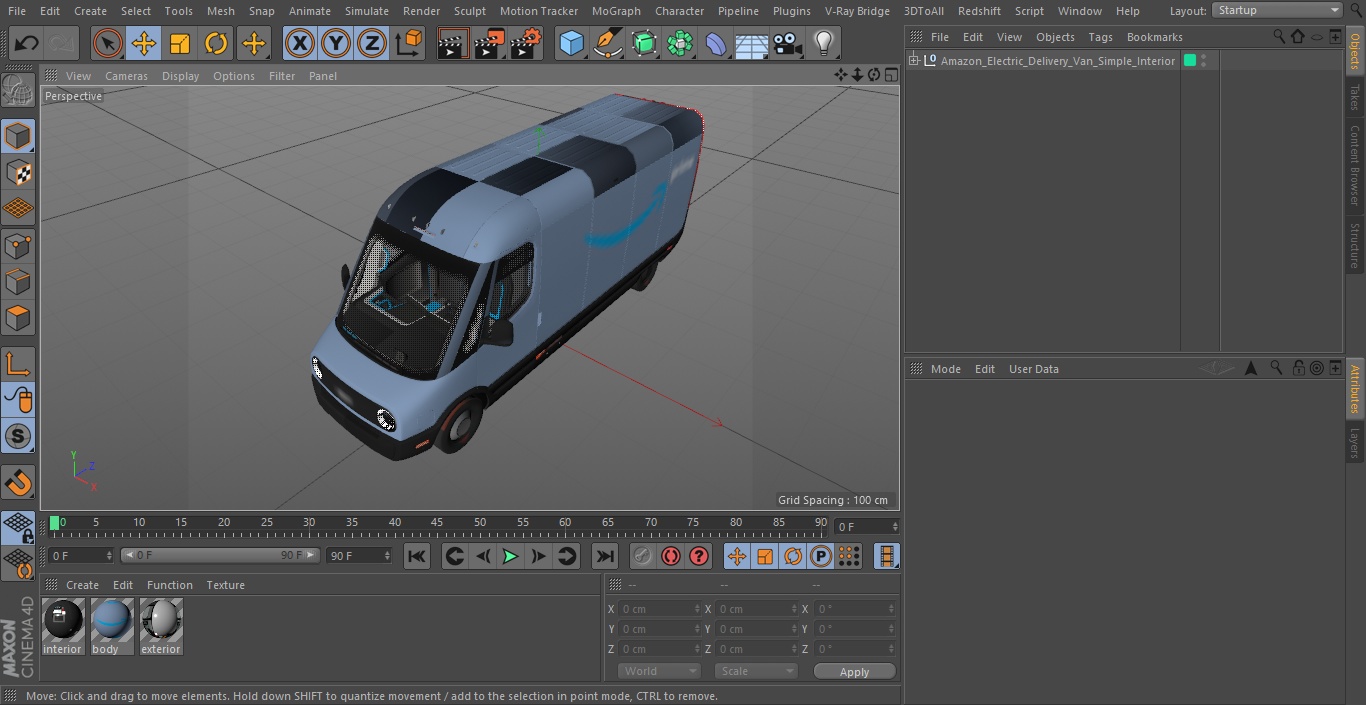Image resolution: width=1366 pixels, height=705 pixels.
Task: Play animation forward
Action: point(510,556)
